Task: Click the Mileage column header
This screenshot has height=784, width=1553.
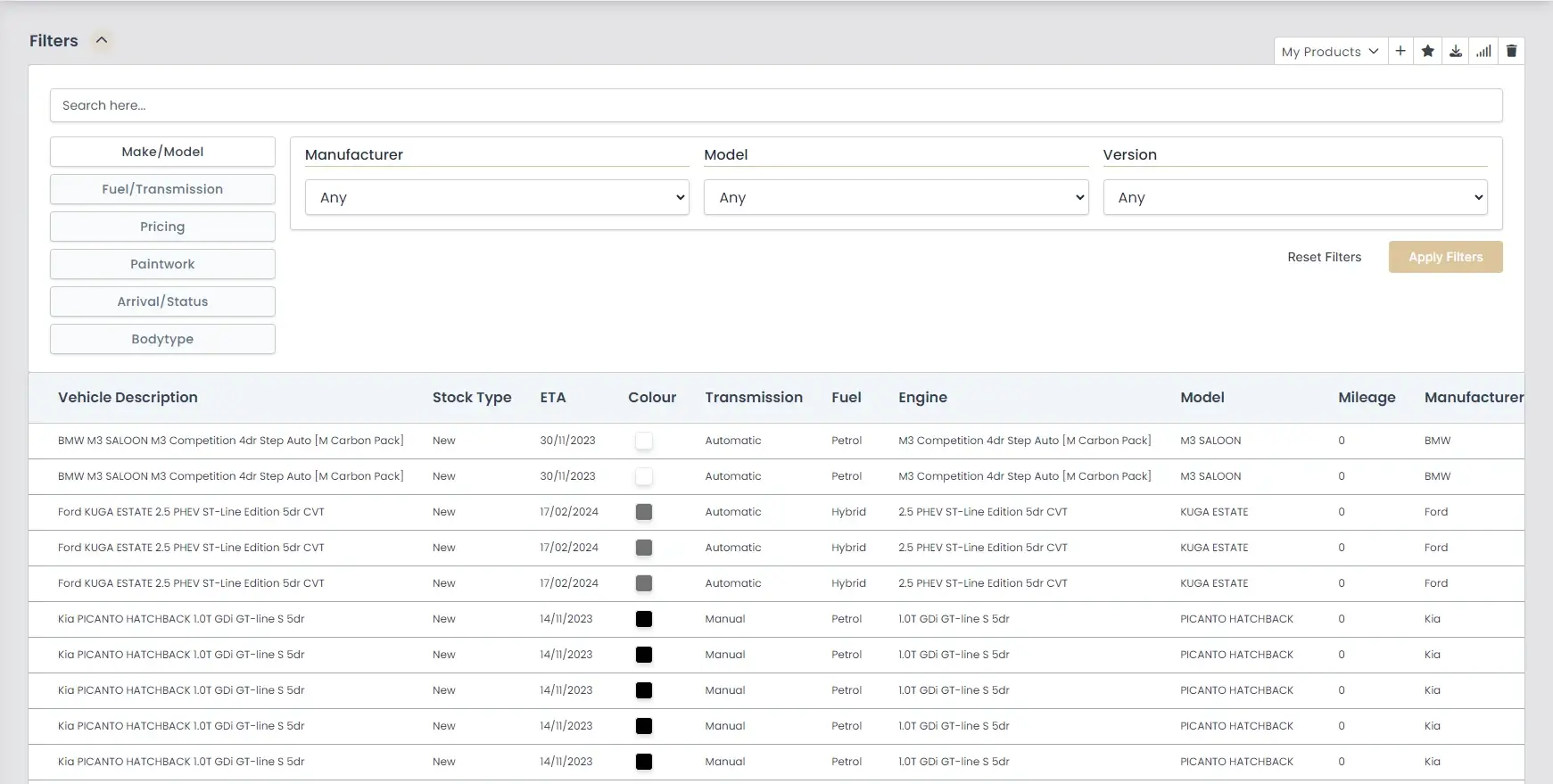Action: tap(1367, 397)
